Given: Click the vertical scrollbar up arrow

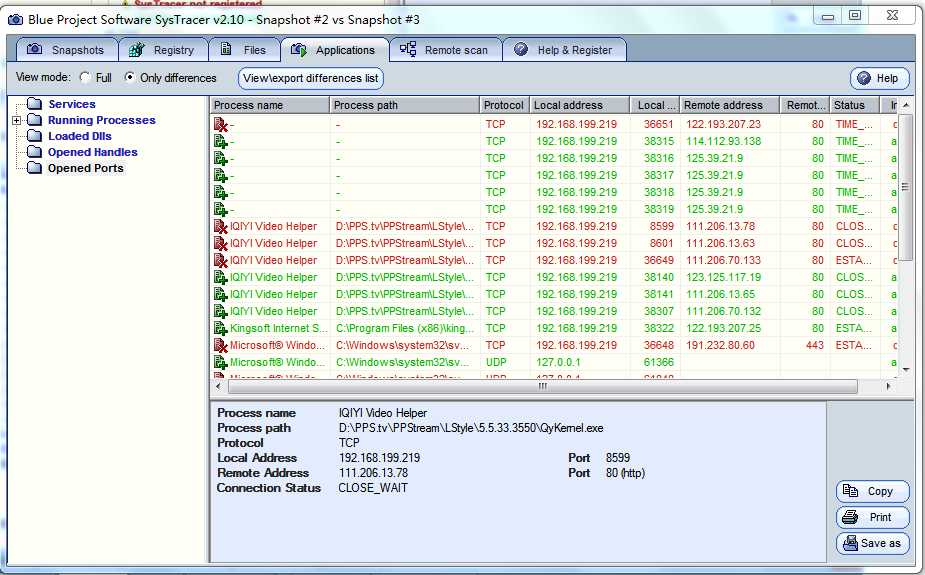Looking at the screenshot, I should pyautogui.click(x=906, y=105).
